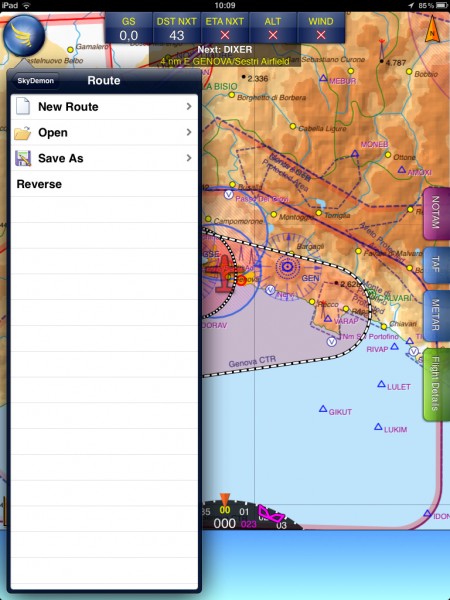Tap the GEN VOR compass rose
The height and width of the screenshot is (600, 450).
(x=287, y=267)
